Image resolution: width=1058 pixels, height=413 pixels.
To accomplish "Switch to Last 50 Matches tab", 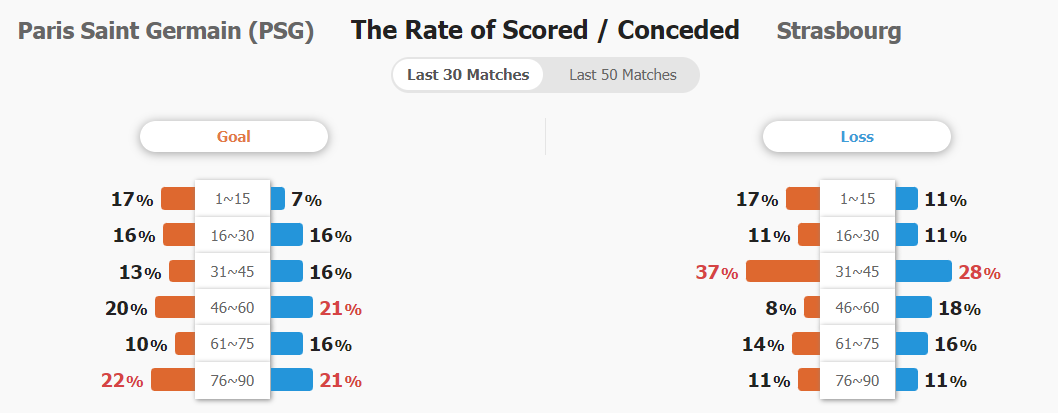I will 622,75.
